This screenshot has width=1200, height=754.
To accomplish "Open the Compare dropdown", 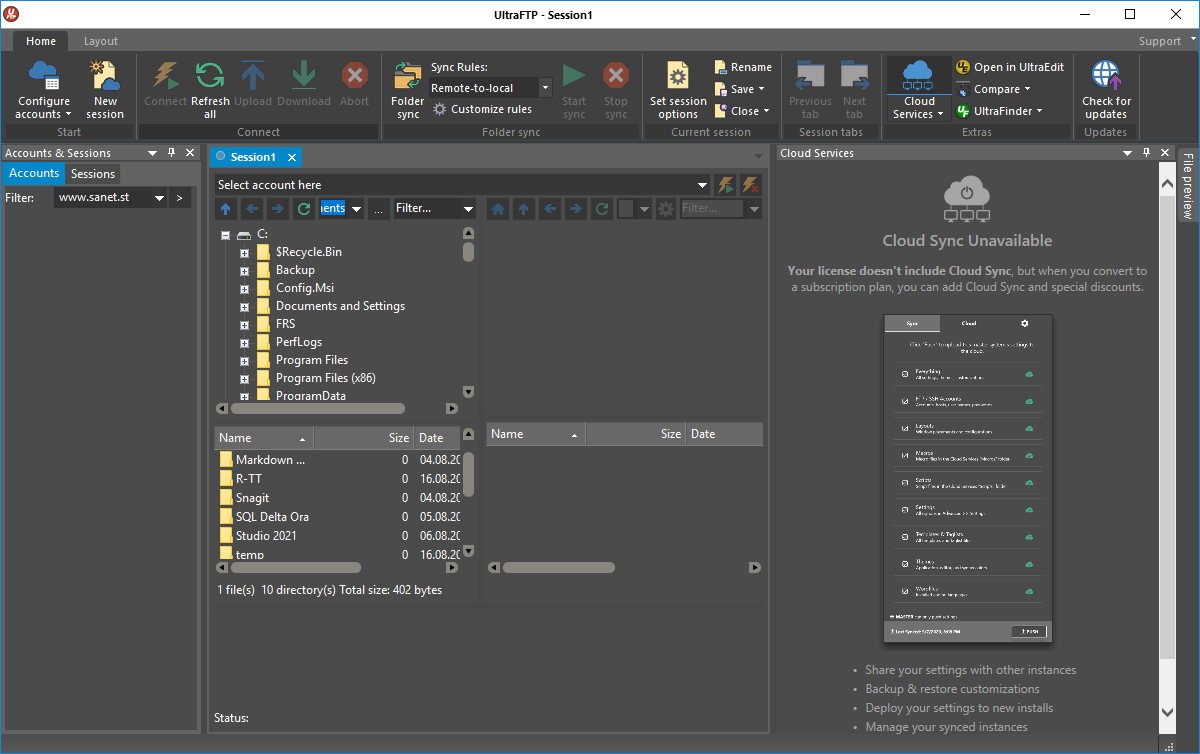I will click(x=994, y=89).
